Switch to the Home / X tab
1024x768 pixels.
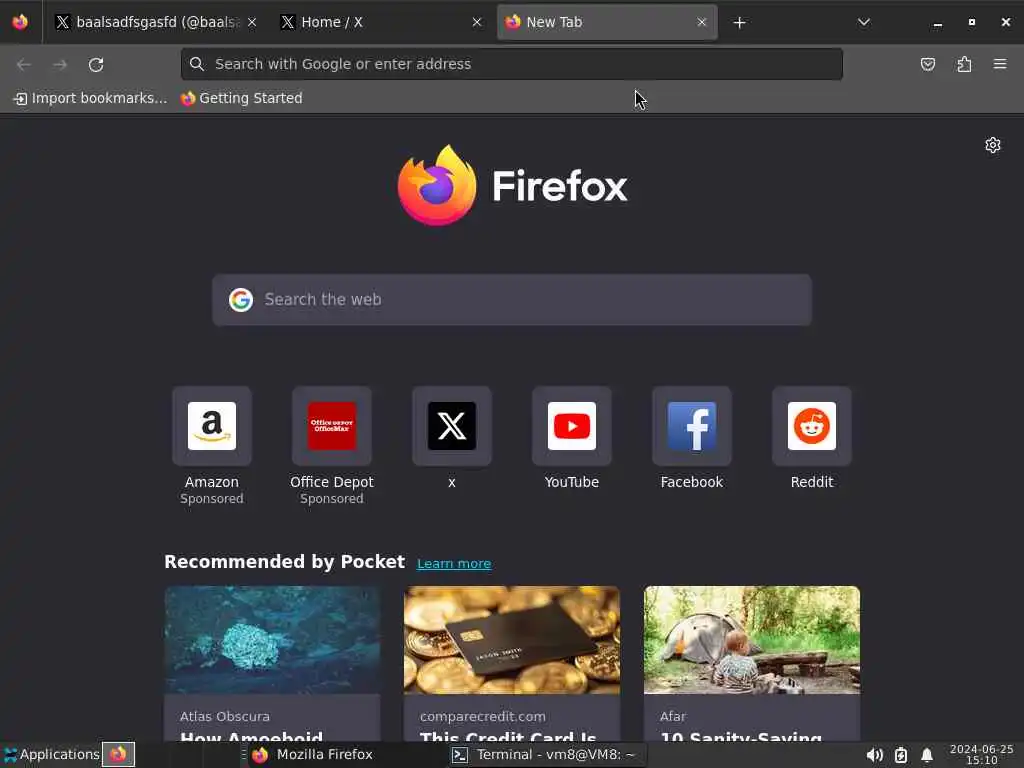point(381,22)
